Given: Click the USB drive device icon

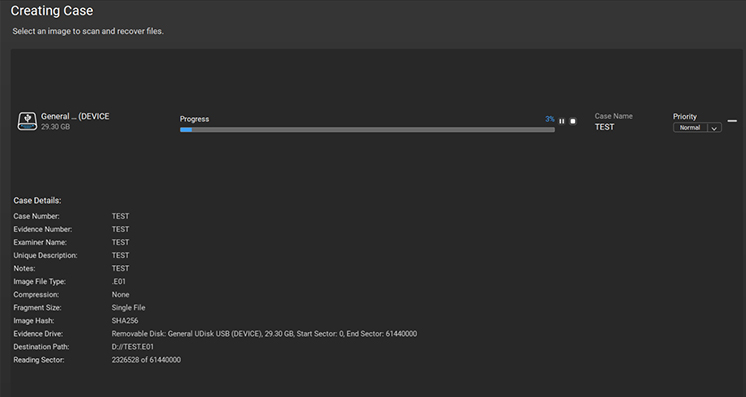Looking at the screenshot, I should click(x=27, y=121).
